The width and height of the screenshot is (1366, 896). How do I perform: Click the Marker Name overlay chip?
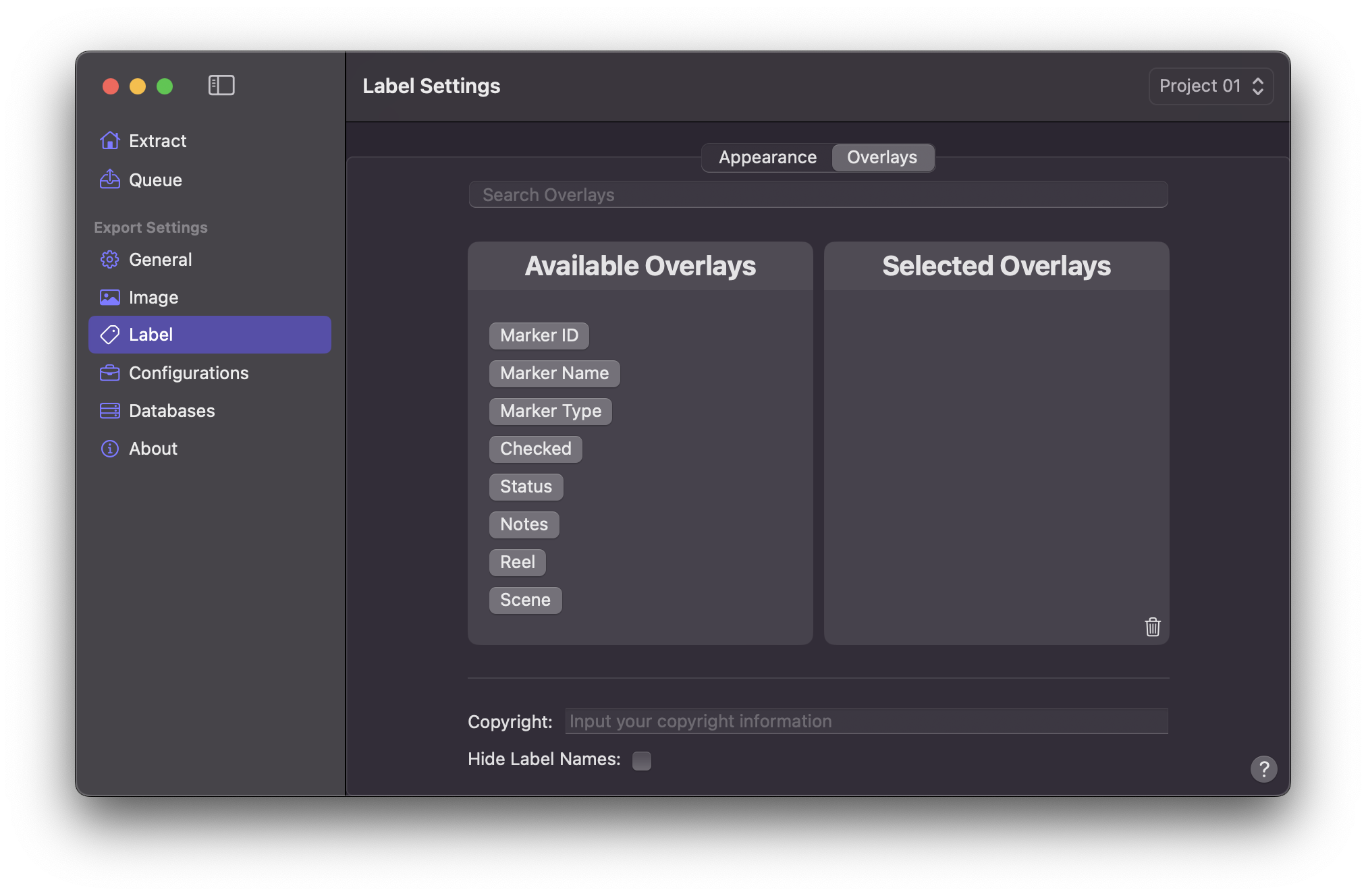pyautogui.click(x=554, y=373)
